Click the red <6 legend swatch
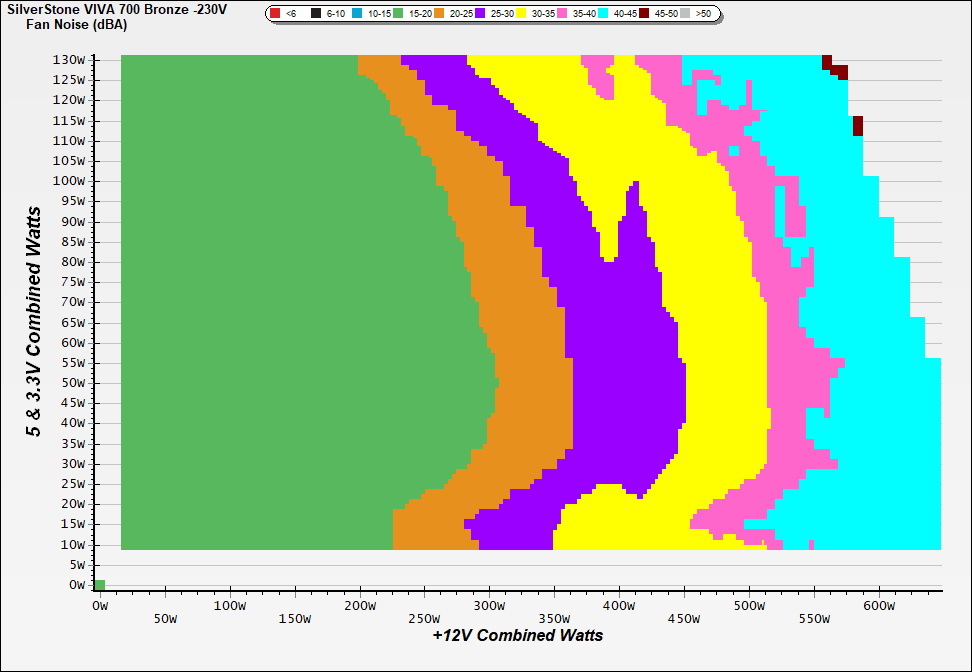Image resolution: width=972 pixels, height=672 pixels. 275,14
